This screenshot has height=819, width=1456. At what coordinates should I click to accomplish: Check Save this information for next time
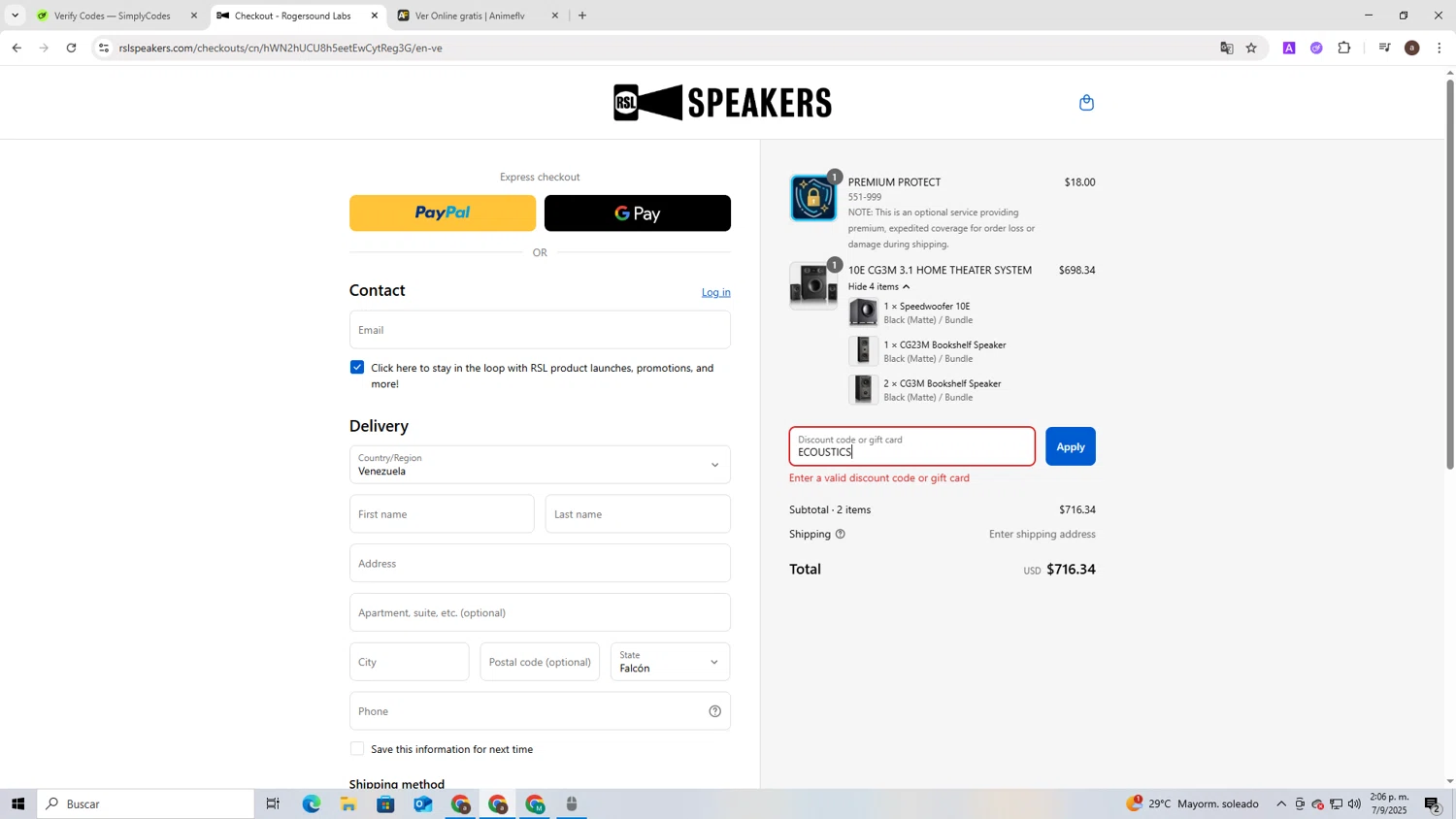(357, 749)
